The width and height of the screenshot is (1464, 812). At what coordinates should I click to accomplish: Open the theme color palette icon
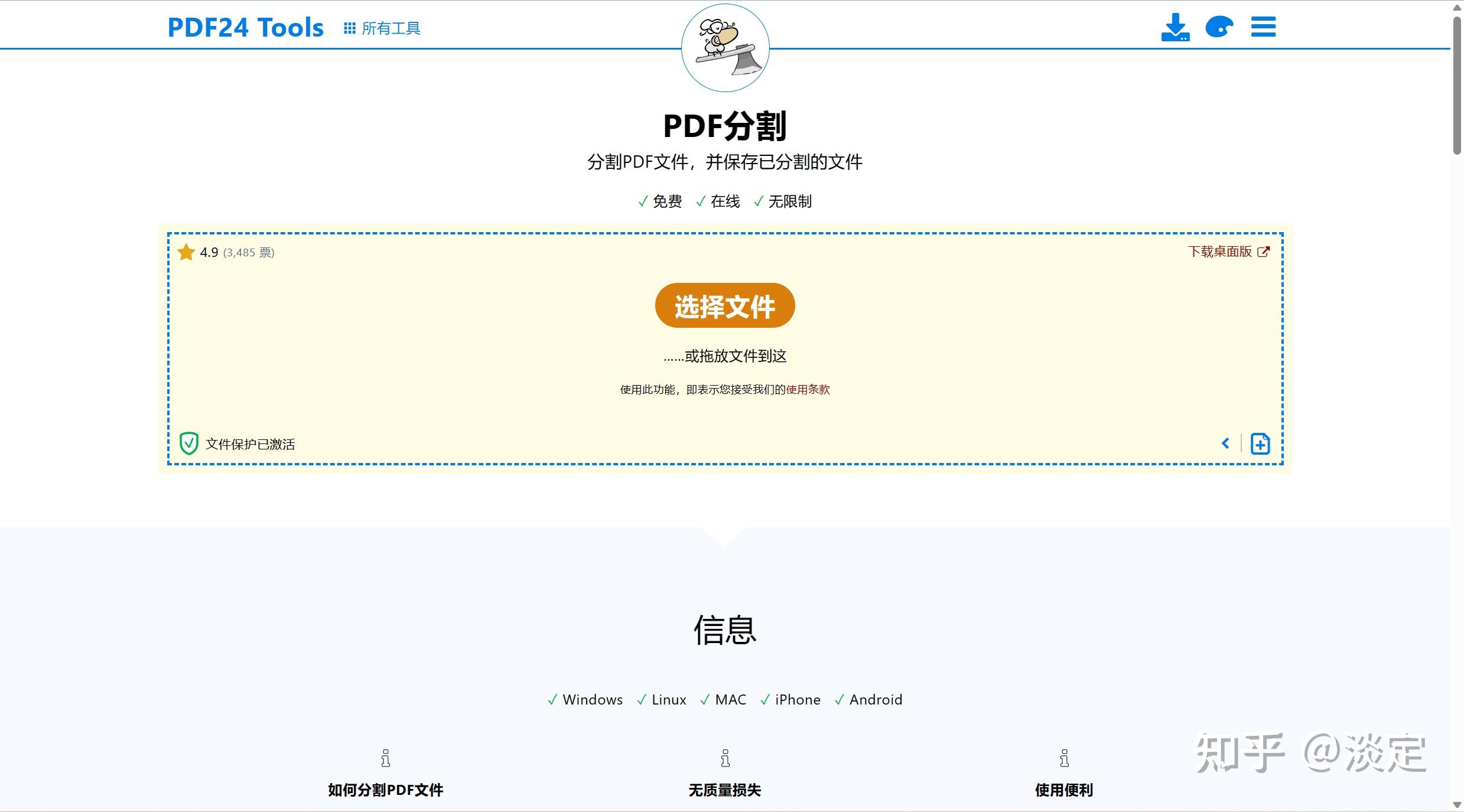pos(1219,27)
